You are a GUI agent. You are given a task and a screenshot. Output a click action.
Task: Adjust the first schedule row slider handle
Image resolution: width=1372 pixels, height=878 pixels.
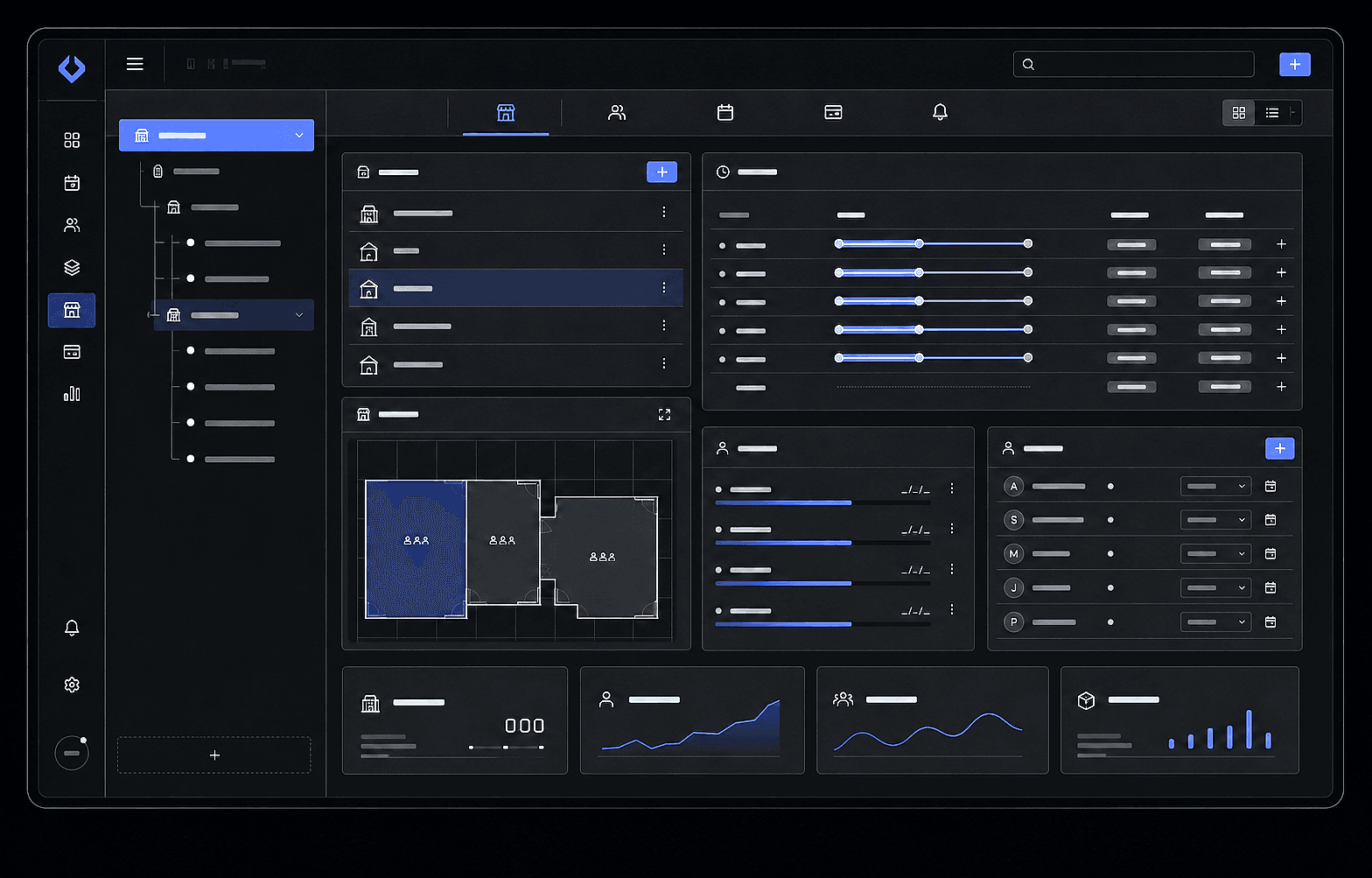click(919, 243)
